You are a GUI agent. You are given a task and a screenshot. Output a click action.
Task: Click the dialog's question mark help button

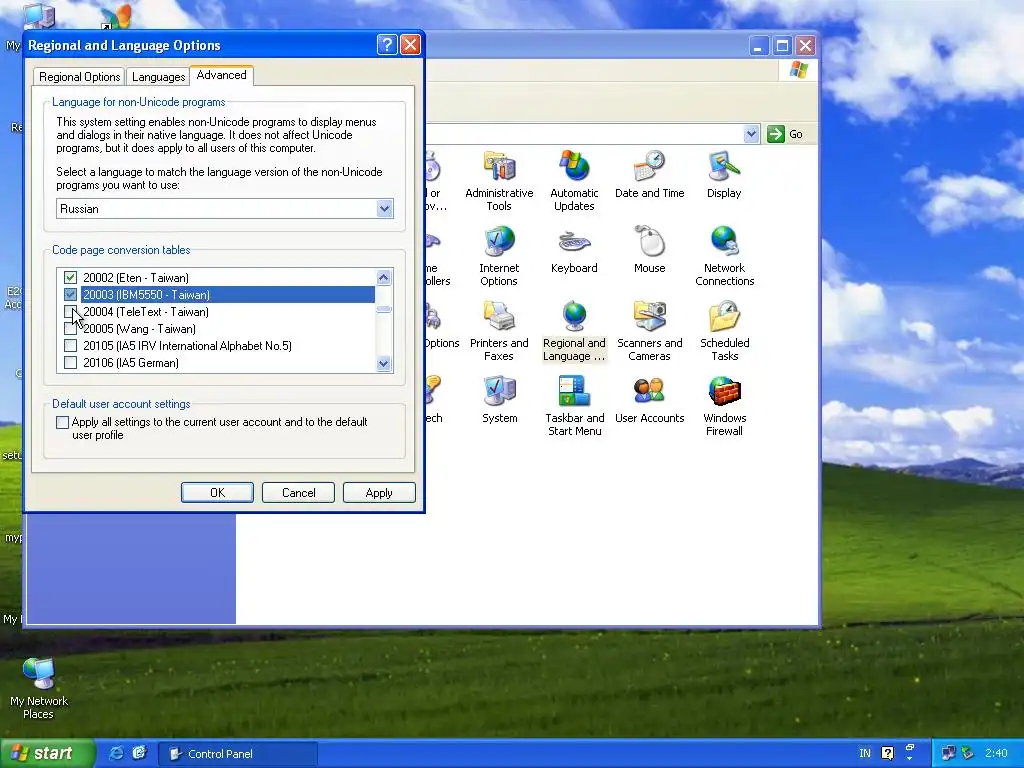(x=387, y=45)
